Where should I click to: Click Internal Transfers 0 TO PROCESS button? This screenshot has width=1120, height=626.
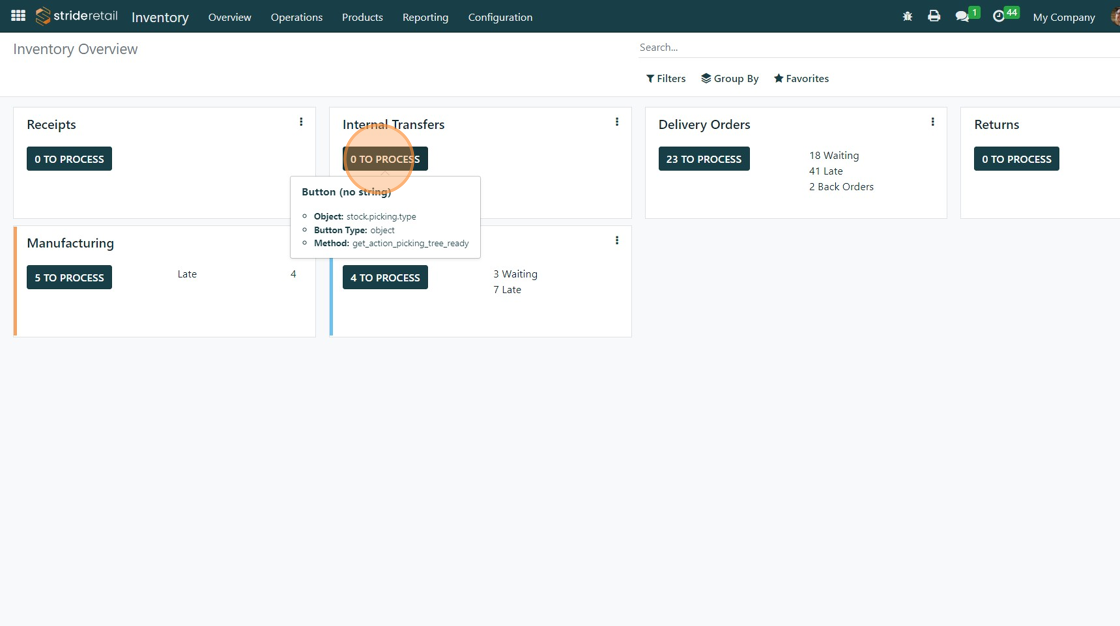(x=385, y=159)
